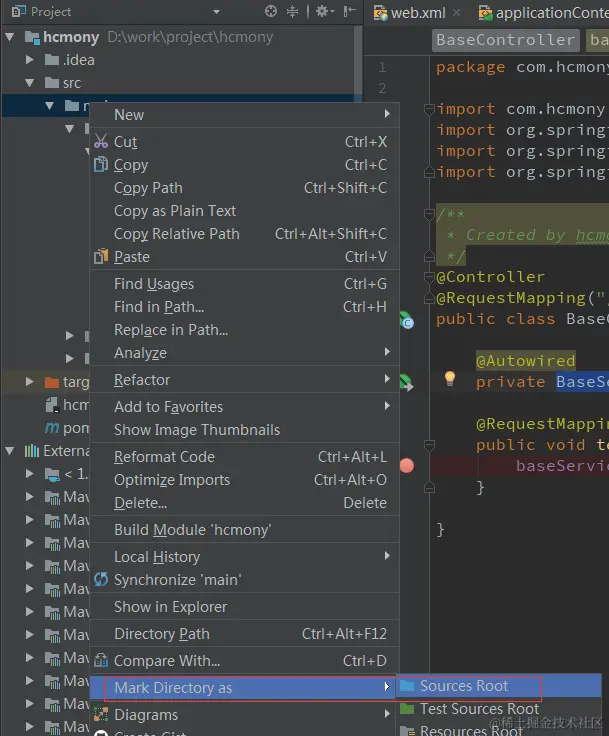609x736 pixels.
Task: Choose Paste from context menu
Action: coord(245,257)
